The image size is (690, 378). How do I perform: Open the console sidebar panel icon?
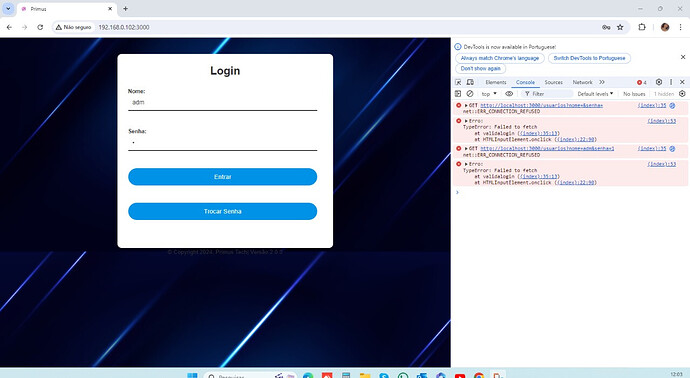pos(458,94)
